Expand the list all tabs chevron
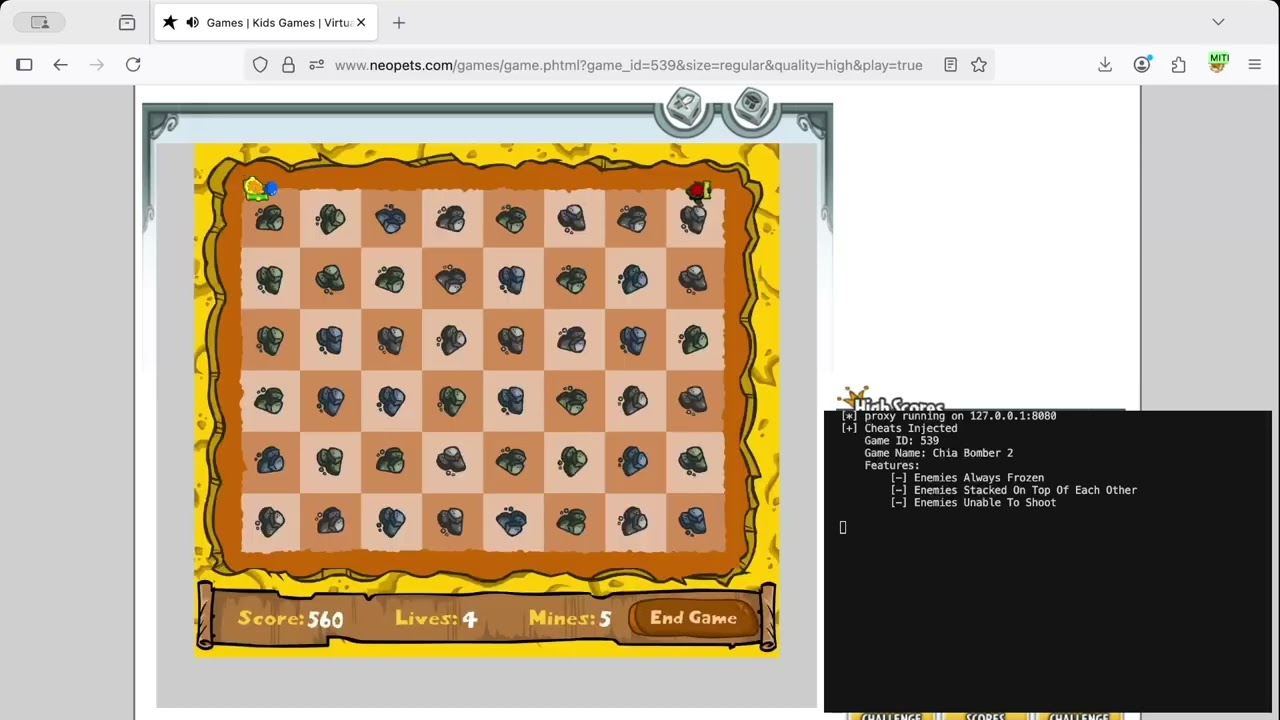 pyautogui.click(x=1218, y=22)
